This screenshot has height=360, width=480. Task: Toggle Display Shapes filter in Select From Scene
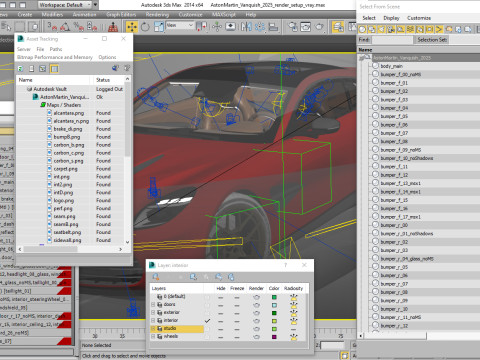(x=372, y=30)
